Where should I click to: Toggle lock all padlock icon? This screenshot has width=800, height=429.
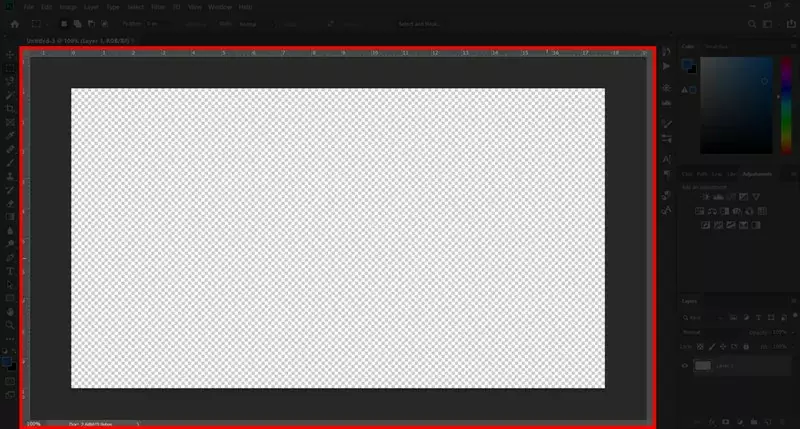(x=746, y=347)
